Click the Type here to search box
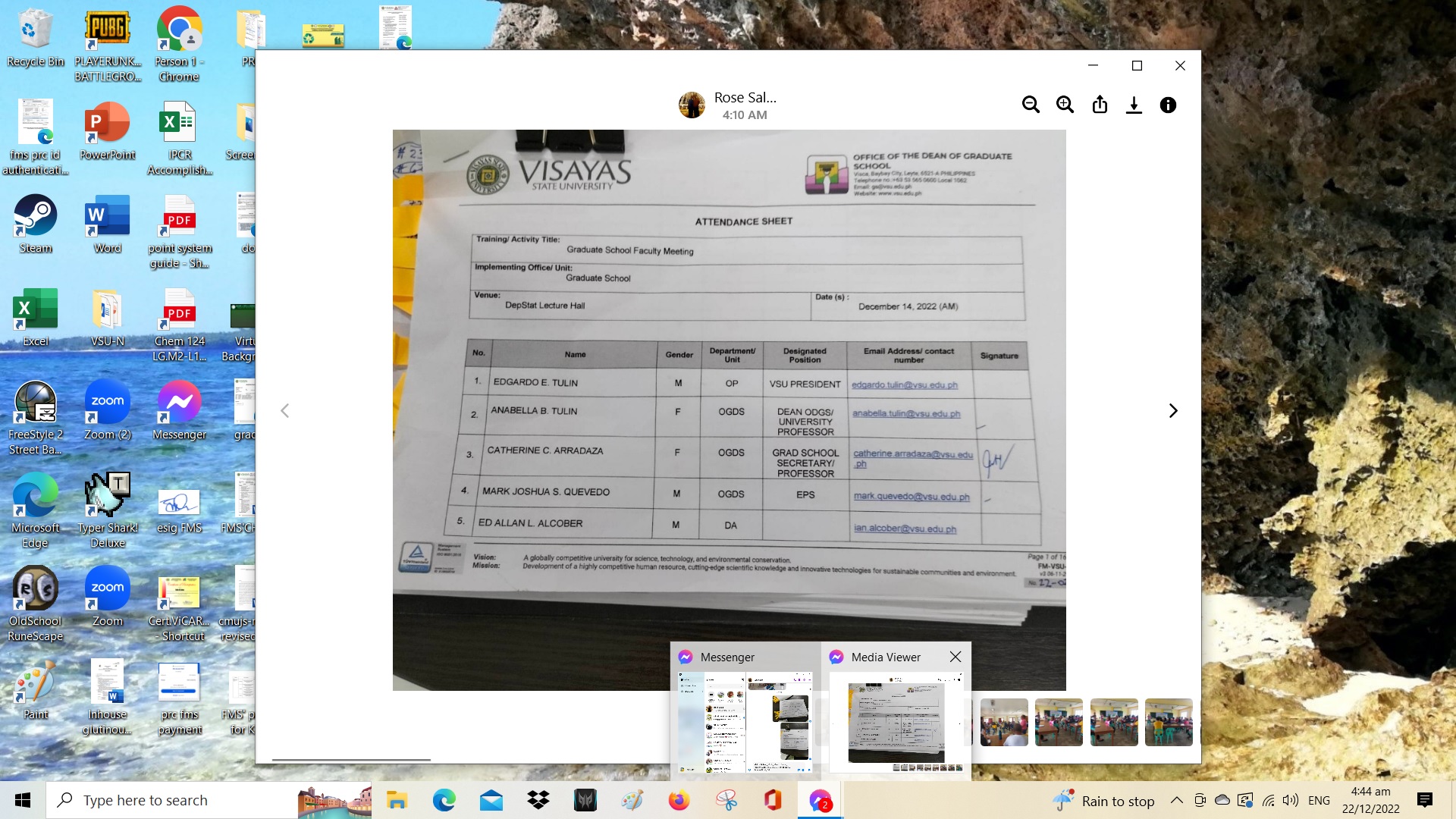1456x819 pixels. click(x=174, y=800)
